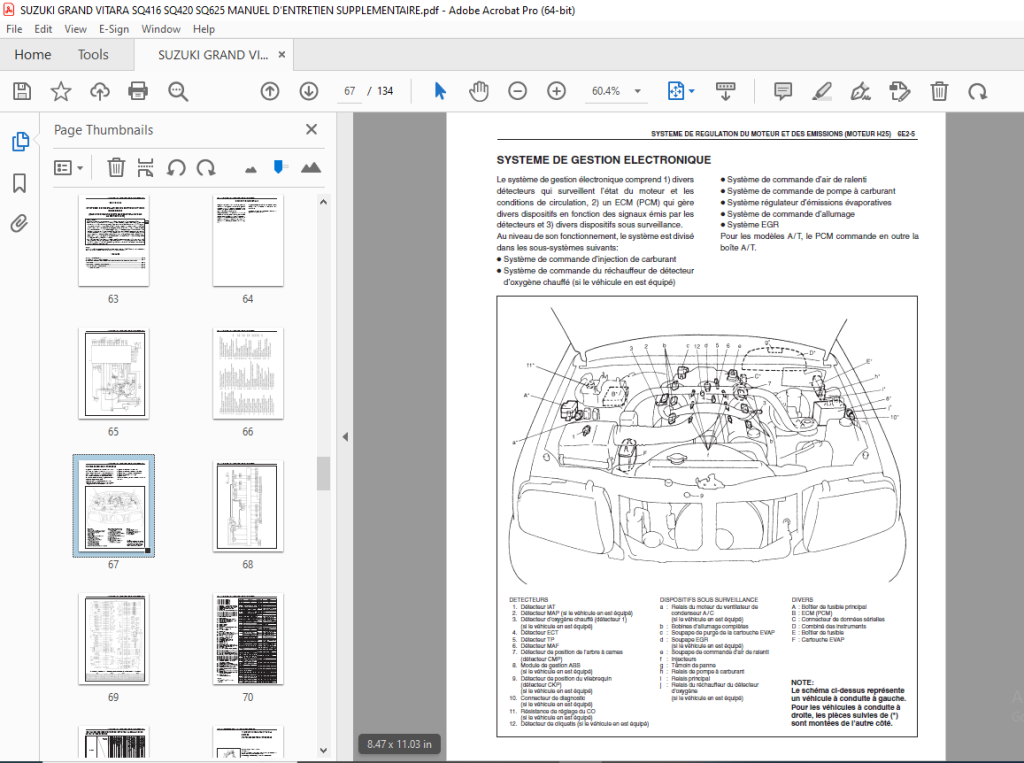Select page 64 thumbnail

248,240
